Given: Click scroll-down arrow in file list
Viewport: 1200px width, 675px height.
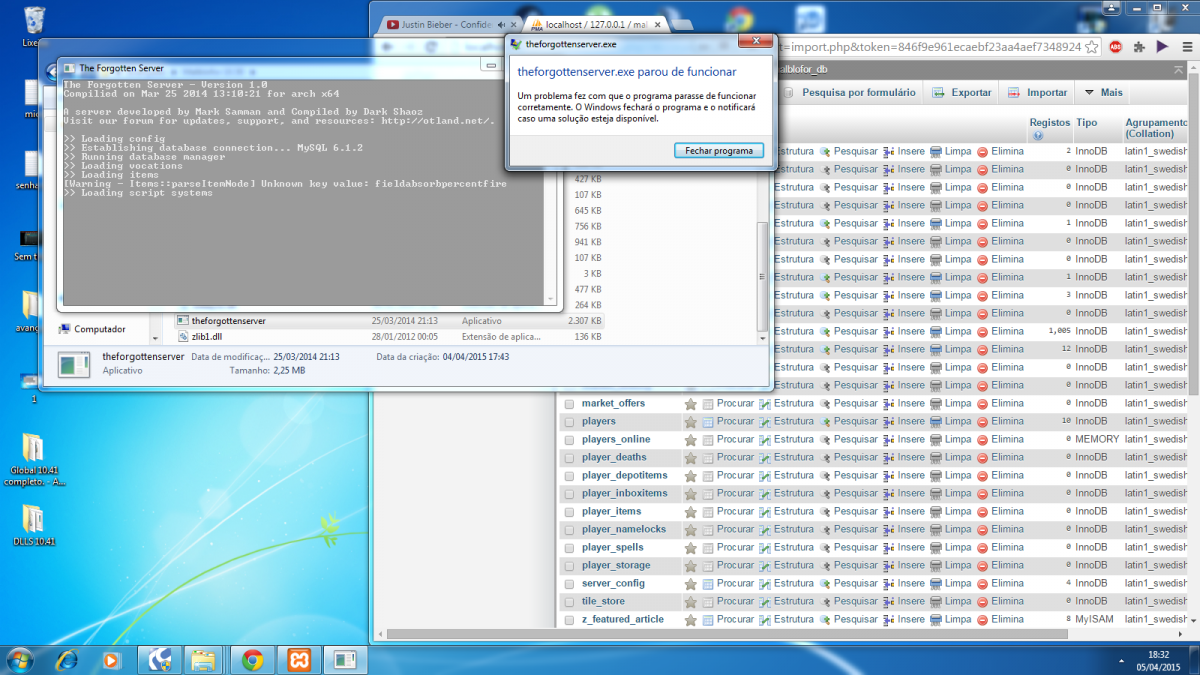Looking at the screenshot, I should coord(763,338).
